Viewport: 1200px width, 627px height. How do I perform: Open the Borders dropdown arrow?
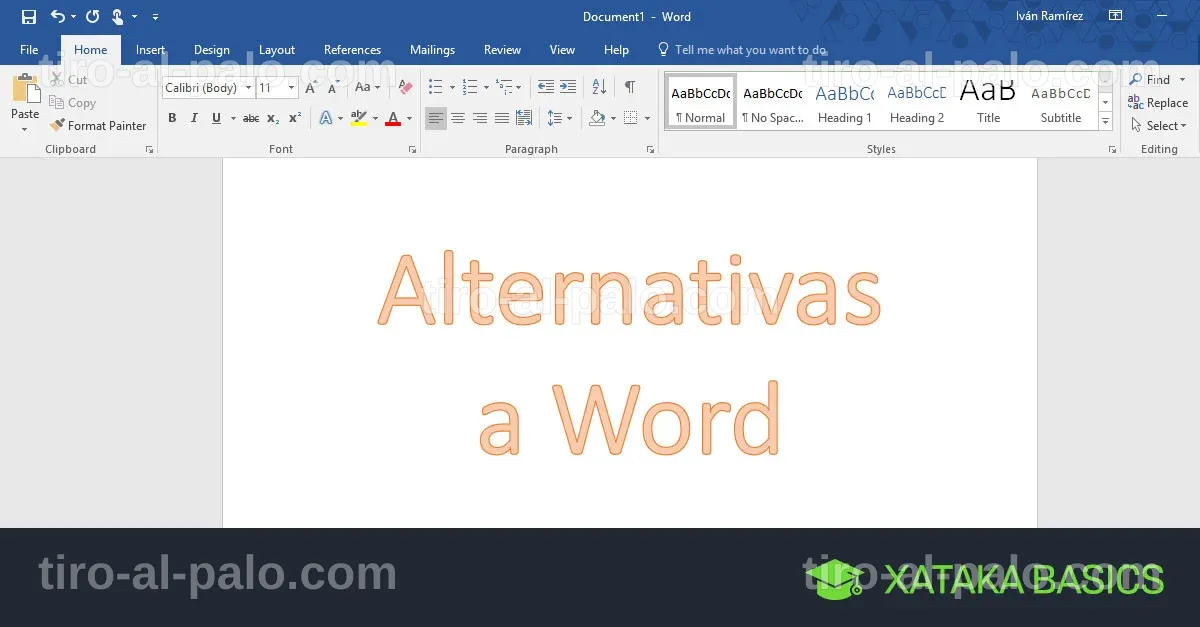point(647,118)
